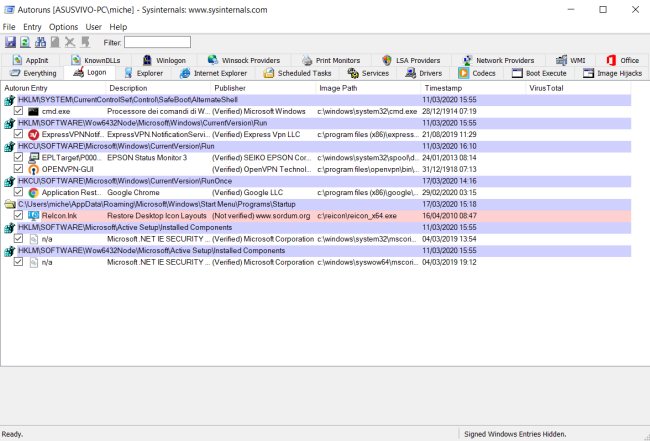Uncheck the syswow64 mscories n/a entry

18,262
